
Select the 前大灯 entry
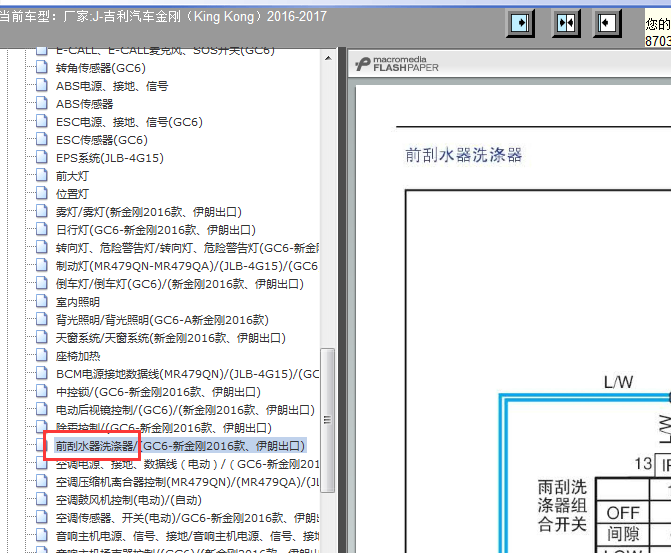(72, 176)
